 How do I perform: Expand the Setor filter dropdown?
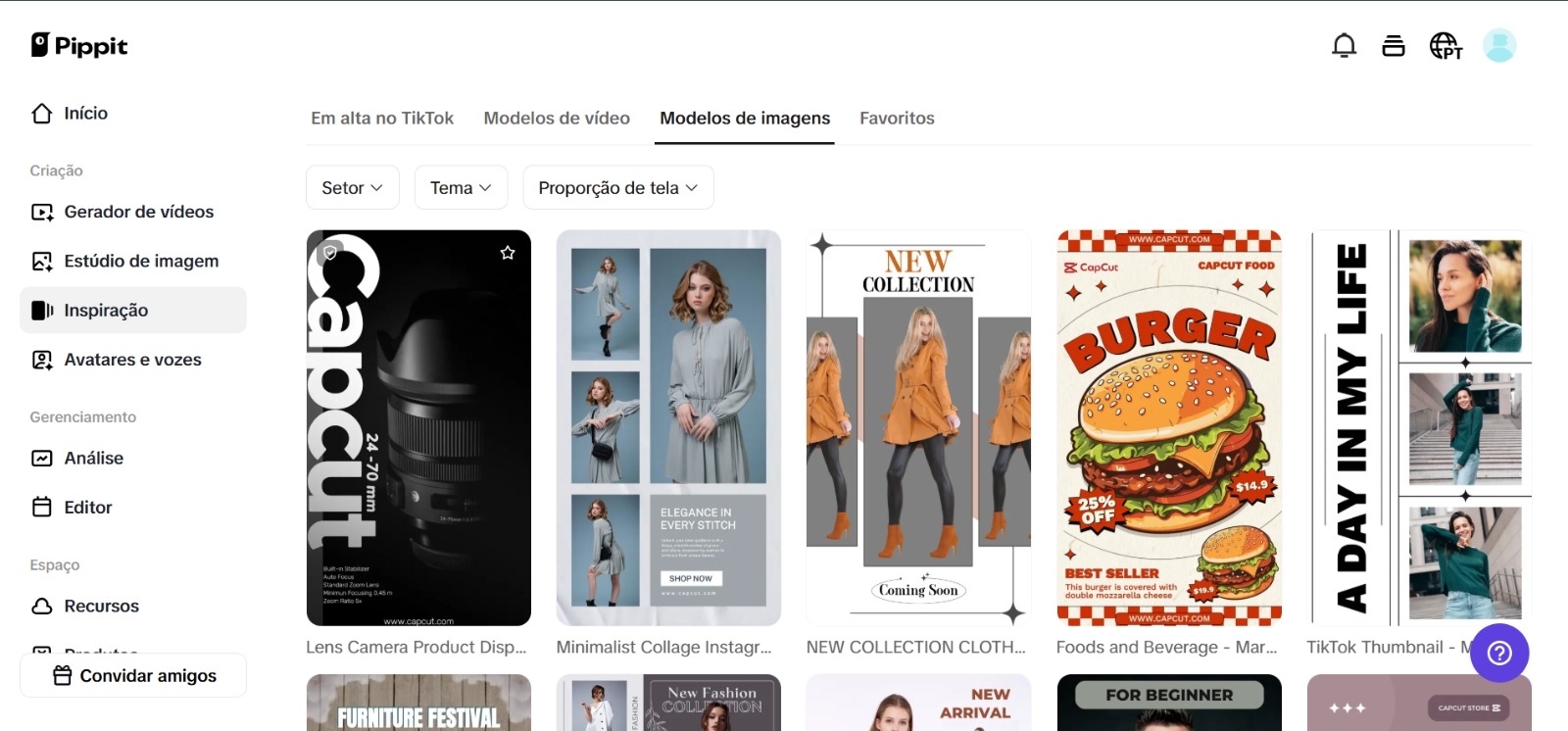(x=352, y=187)
